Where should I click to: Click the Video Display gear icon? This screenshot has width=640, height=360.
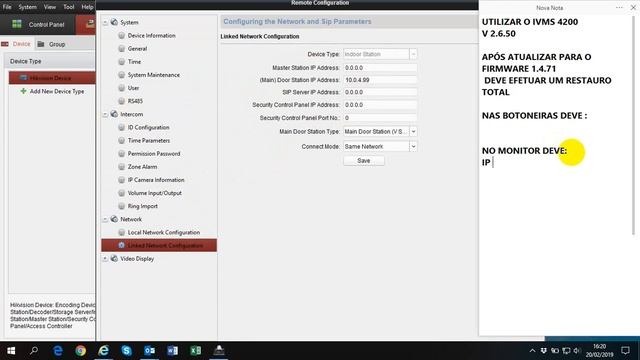click(x=114, y=258)
